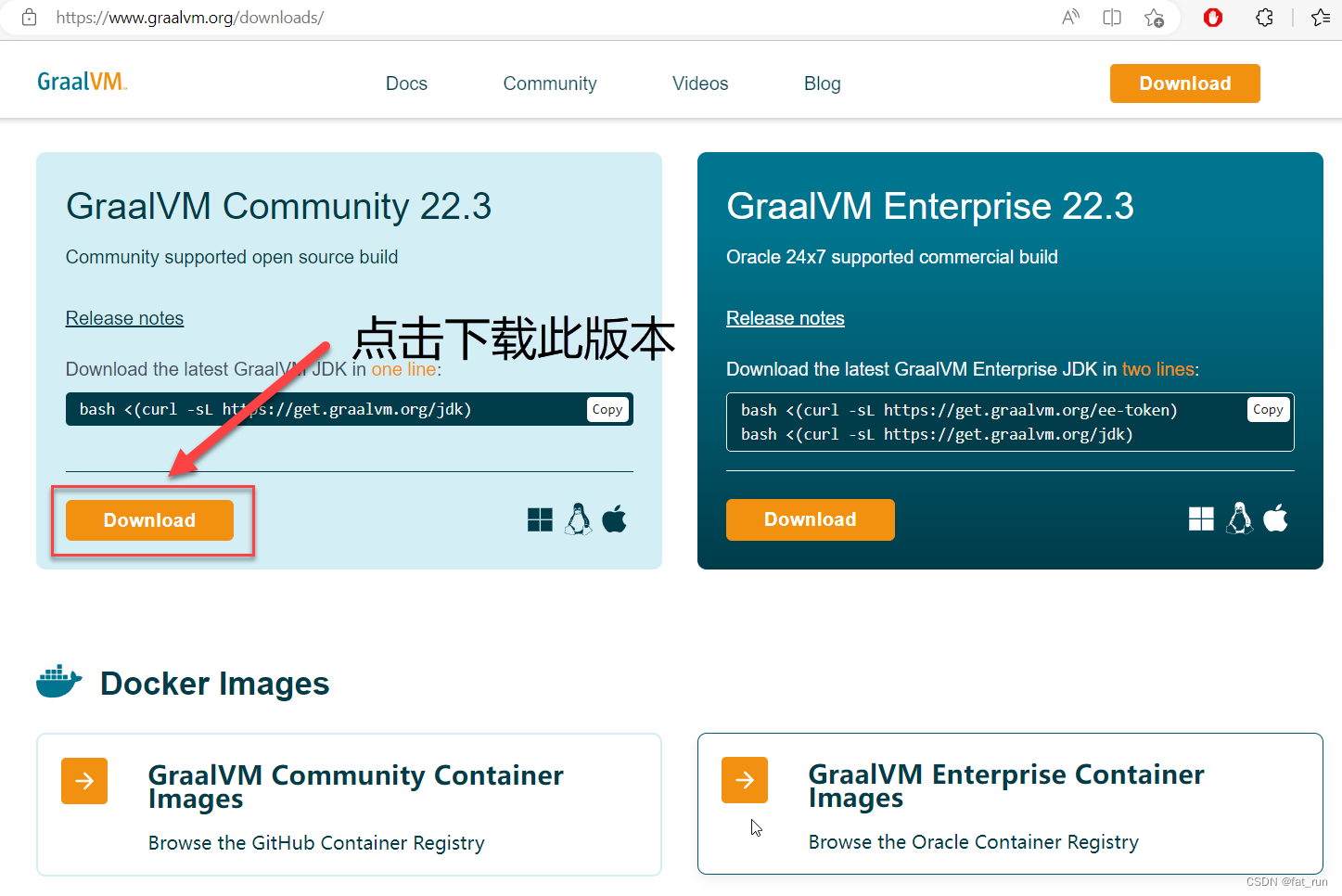Add this page to favorites
Viewport: 1342px width, 896px height.
(1154, 17)
